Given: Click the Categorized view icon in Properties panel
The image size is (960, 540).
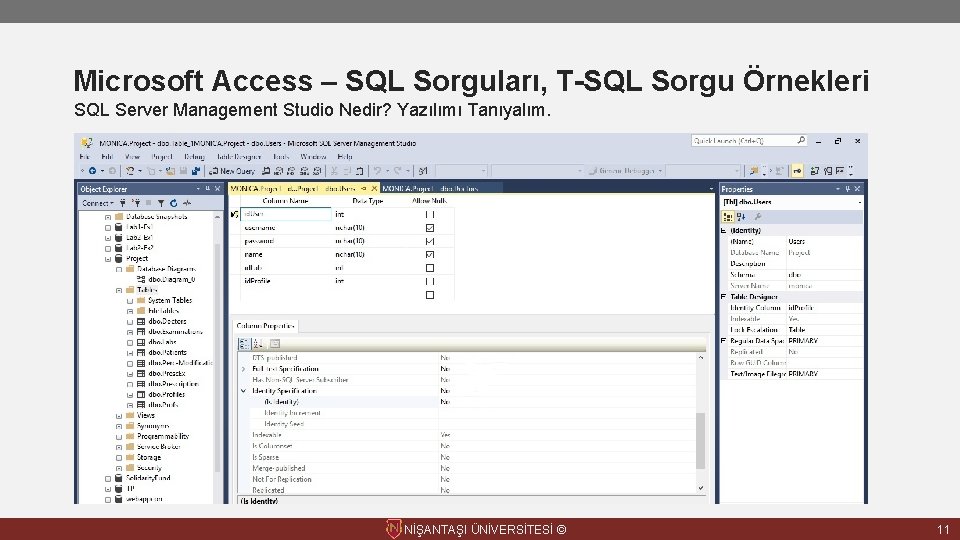Looking at the screenshot, I should point(728,217).
